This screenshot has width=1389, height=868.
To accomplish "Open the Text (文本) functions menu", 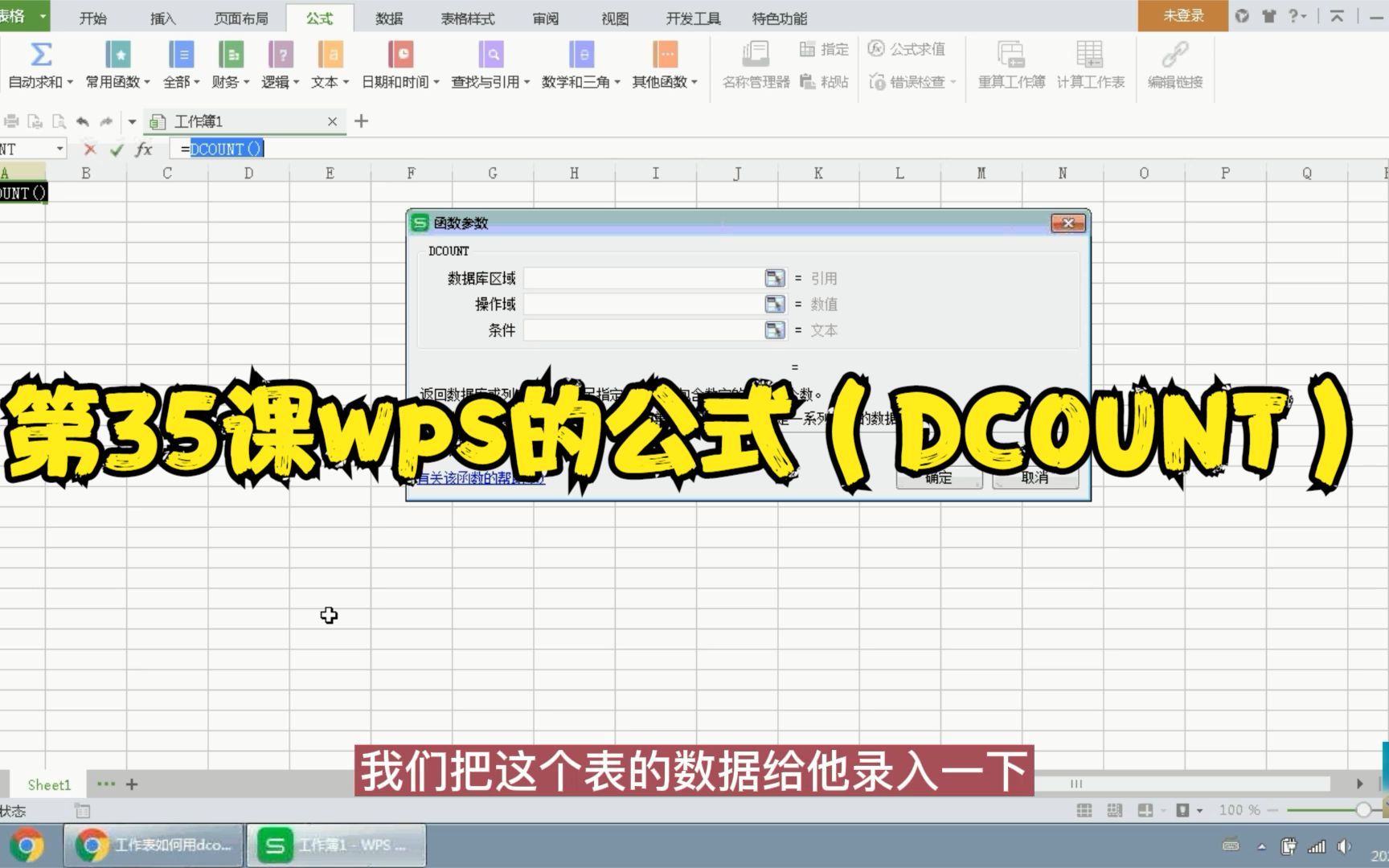I will pos(330,64).
